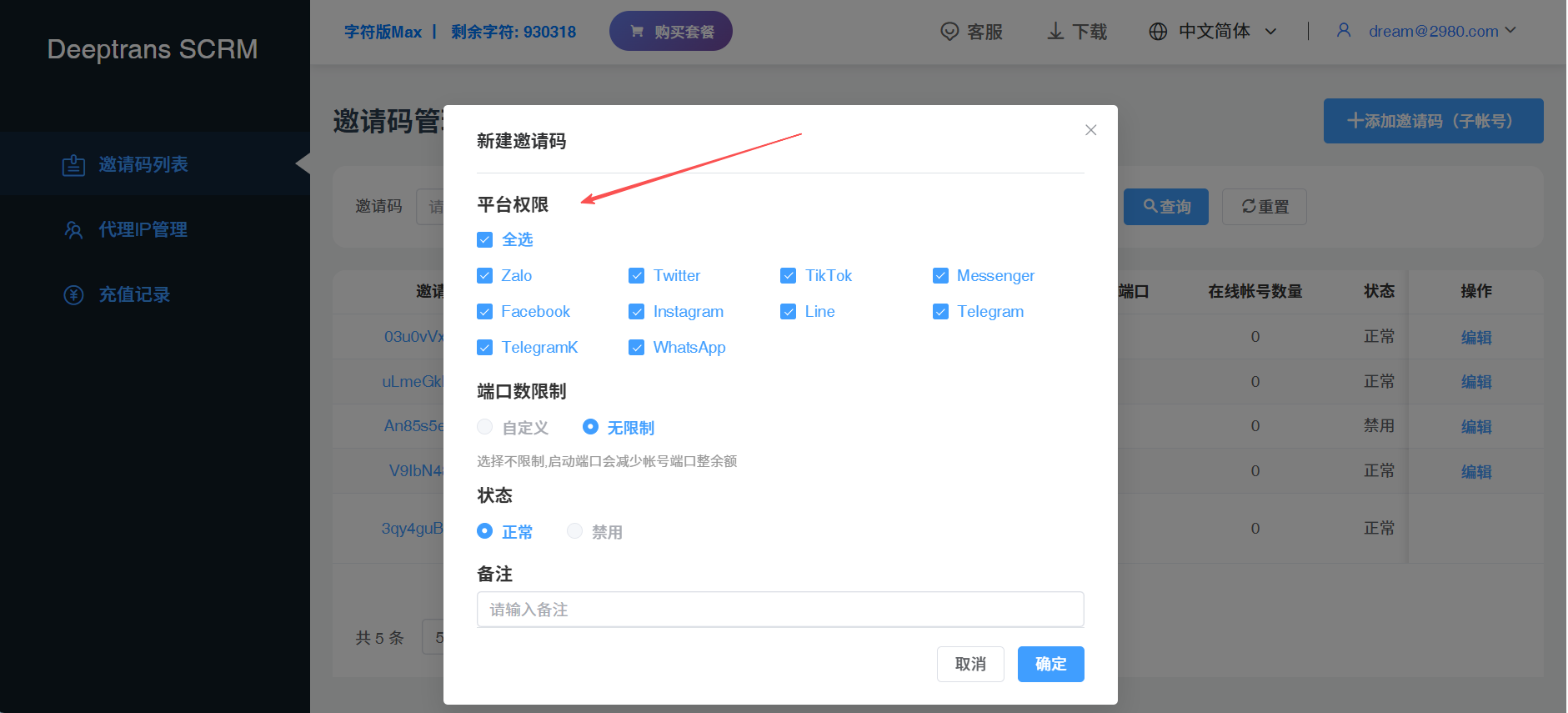
Task: Click the globe language icon
Action: click(1158, 32)
